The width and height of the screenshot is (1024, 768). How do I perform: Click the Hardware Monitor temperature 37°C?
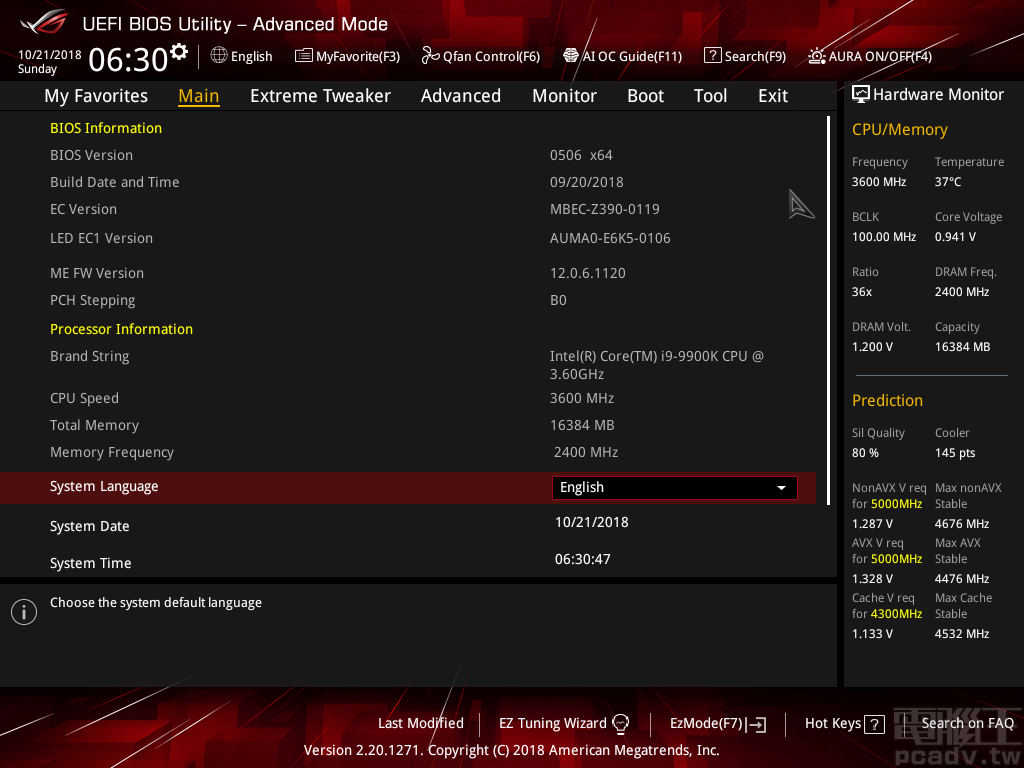tap(948, 182)
